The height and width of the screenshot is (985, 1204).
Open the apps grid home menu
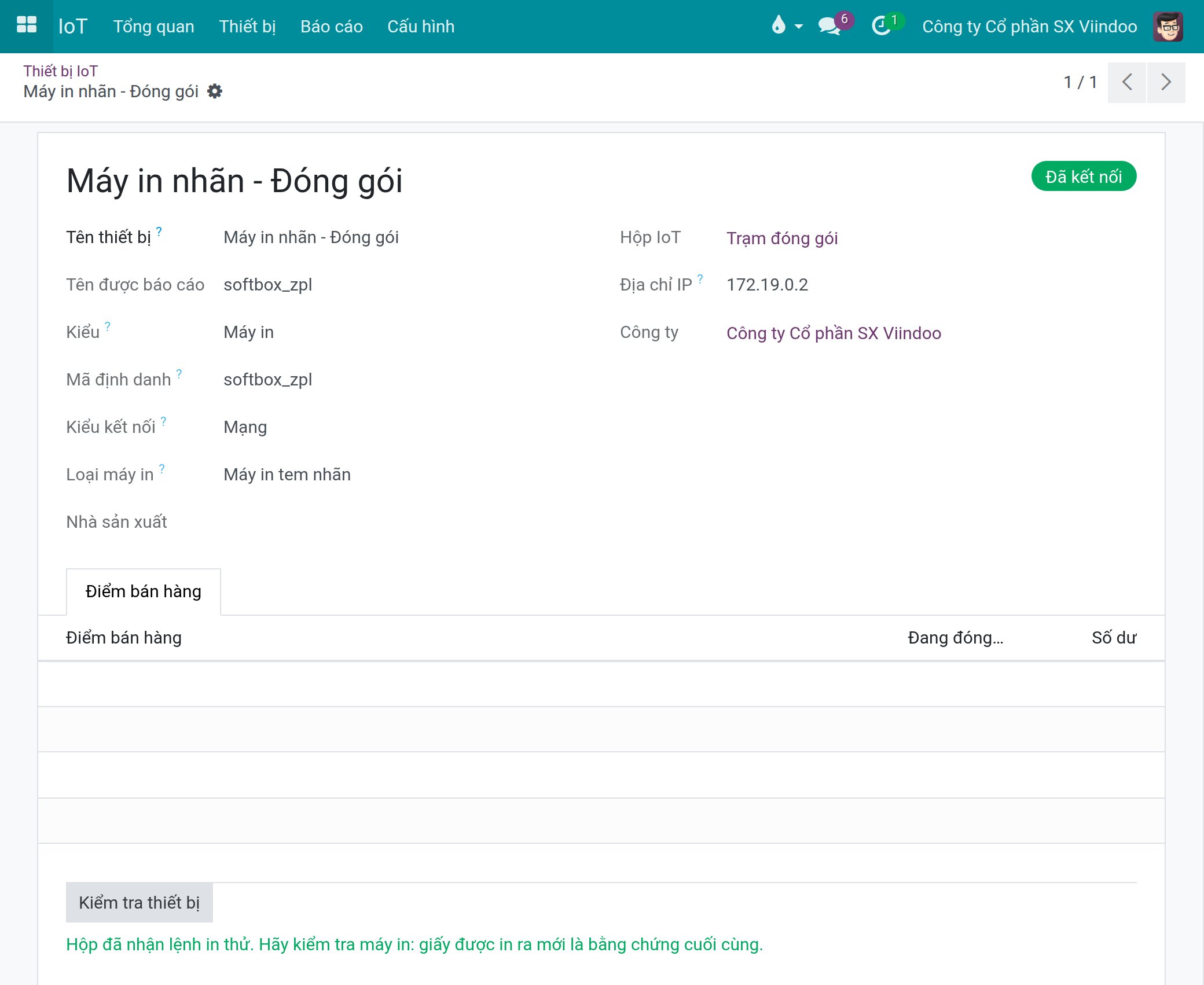point(27,25)
